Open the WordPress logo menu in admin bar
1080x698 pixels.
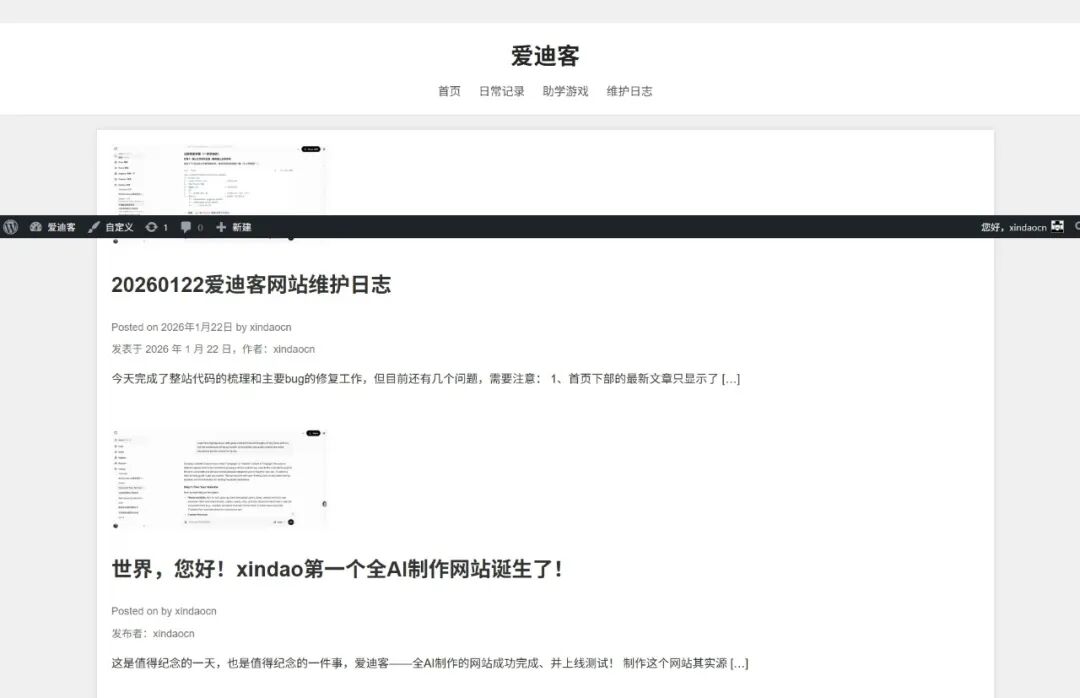click(11, 227)
